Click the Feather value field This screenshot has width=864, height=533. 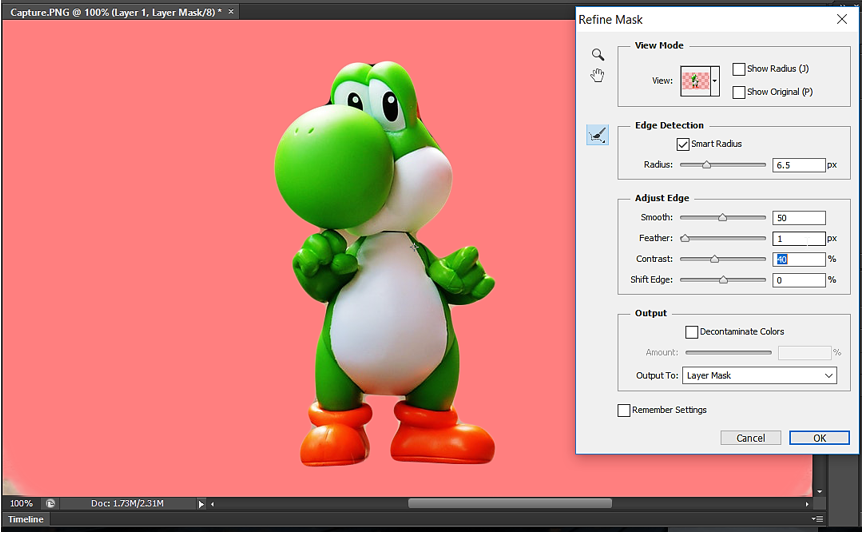[x=798, y=238]
